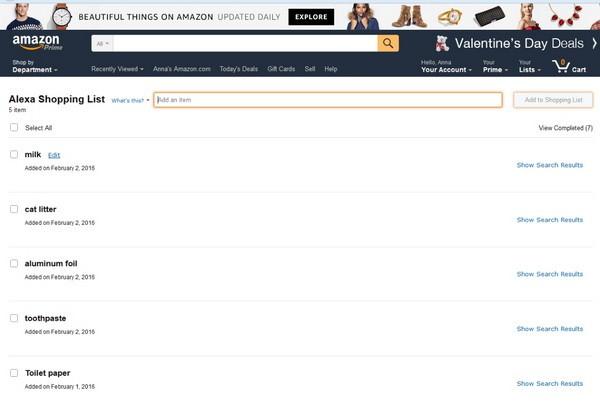Click Added on February 1 date text
The width and height of the screenshot is (600, 408).
pyautogui.click(x=60, y=387)
